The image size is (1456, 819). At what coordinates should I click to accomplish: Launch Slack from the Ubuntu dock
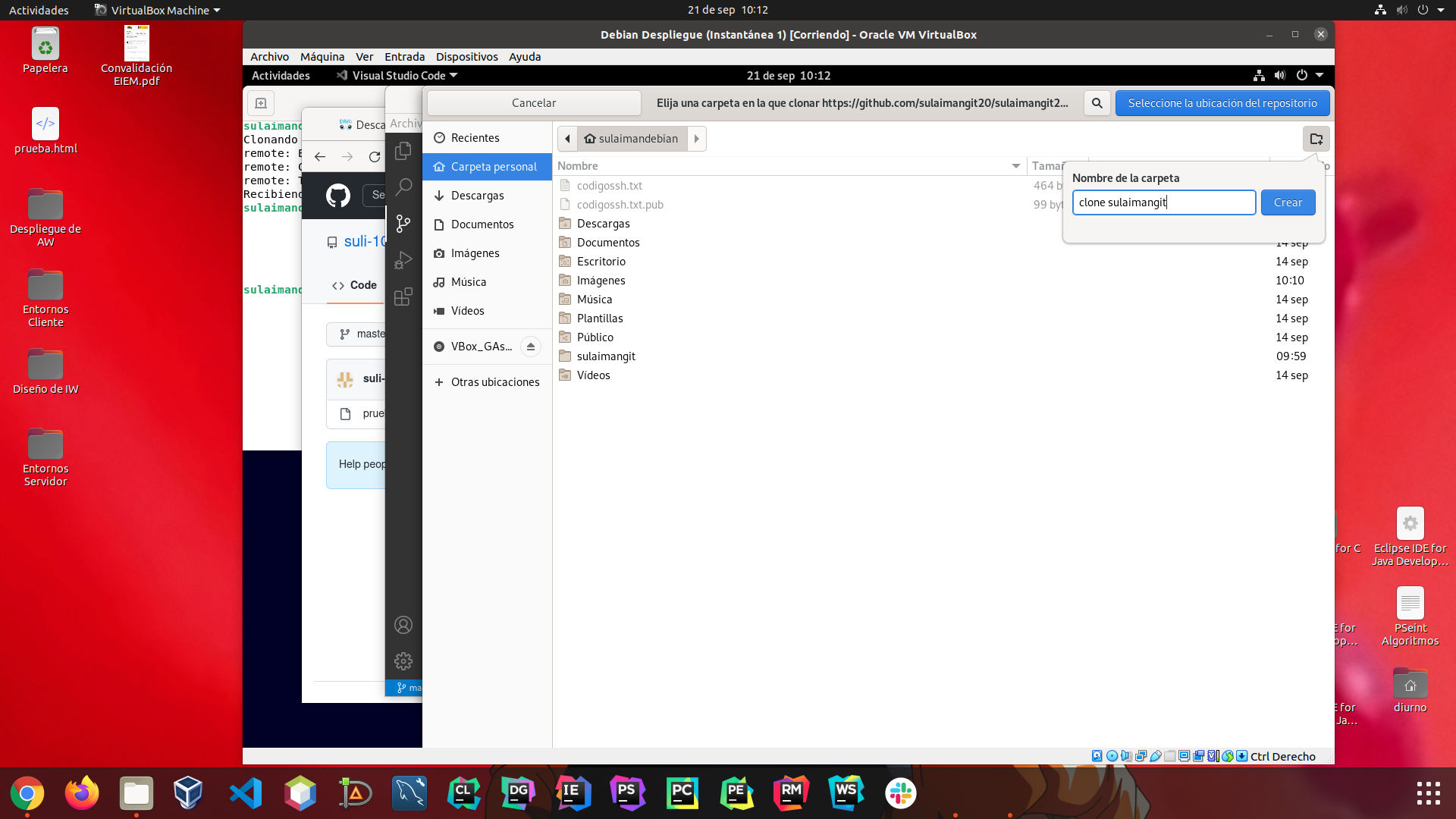(900, 793)
